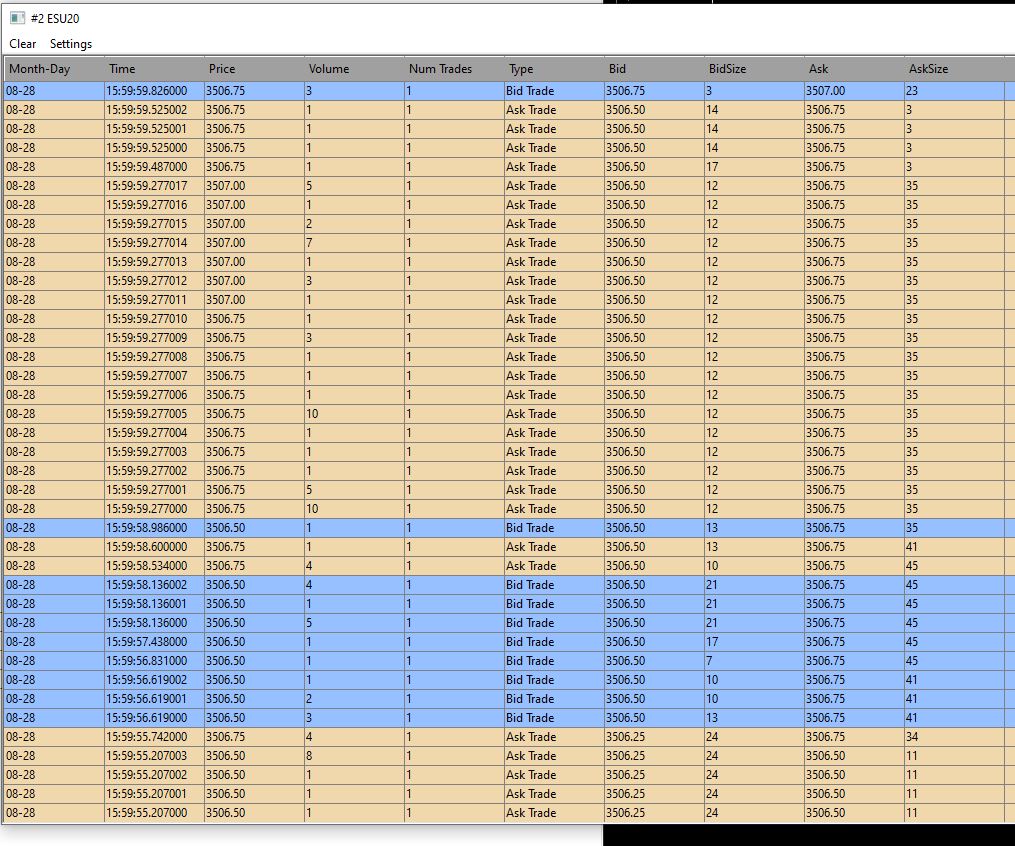Click the window icon beside #2 ESU20
This screenshot has height=846, width=1015.
pos(17,18)
